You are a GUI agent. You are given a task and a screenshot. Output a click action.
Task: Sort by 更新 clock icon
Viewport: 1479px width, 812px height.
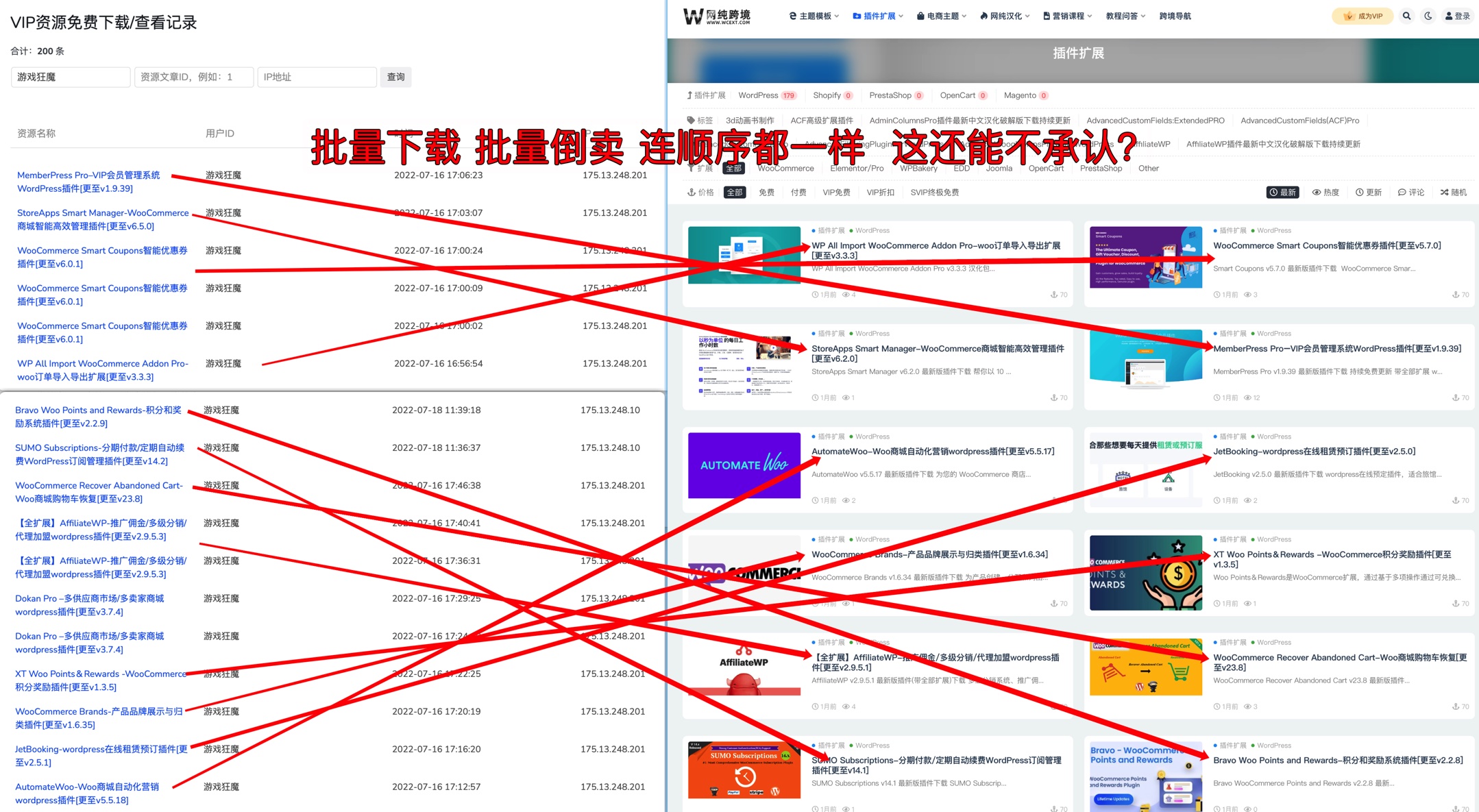(1369, 193)
